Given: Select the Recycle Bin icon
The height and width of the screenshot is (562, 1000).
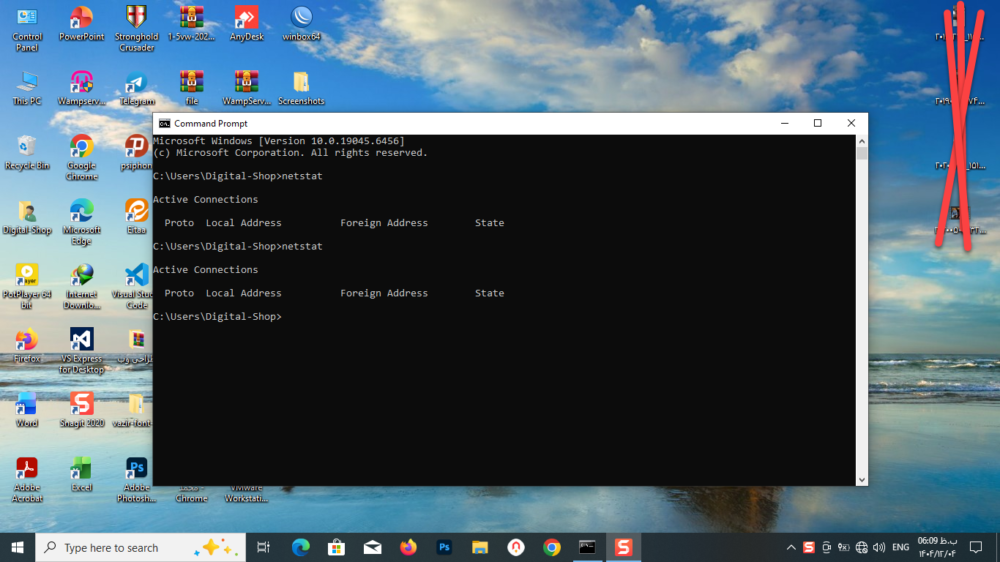Looking at the screenshot, I should 27,153.
